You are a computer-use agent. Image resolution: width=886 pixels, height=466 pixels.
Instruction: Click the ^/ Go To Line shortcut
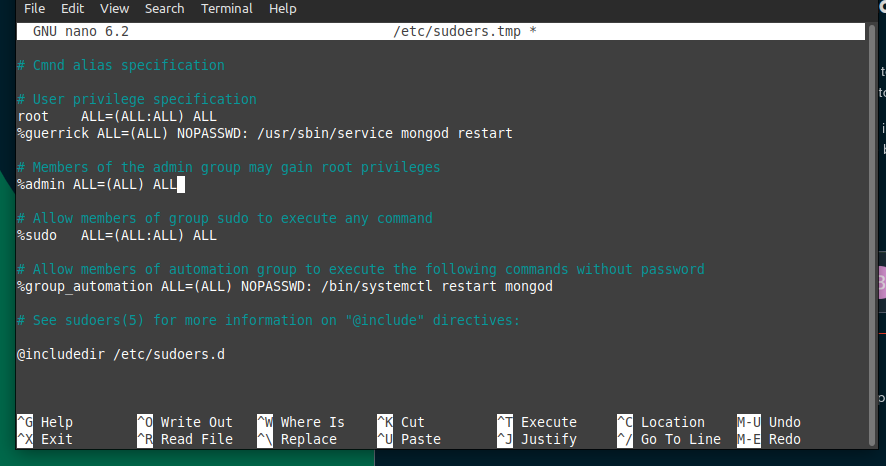[668, 439]
